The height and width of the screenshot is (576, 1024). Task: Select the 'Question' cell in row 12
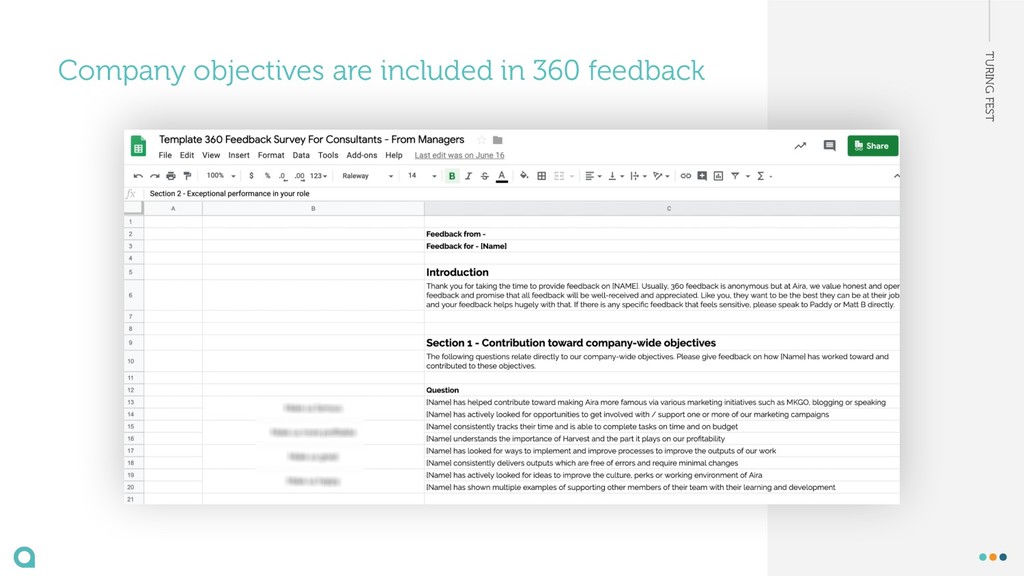pos(662,390)
